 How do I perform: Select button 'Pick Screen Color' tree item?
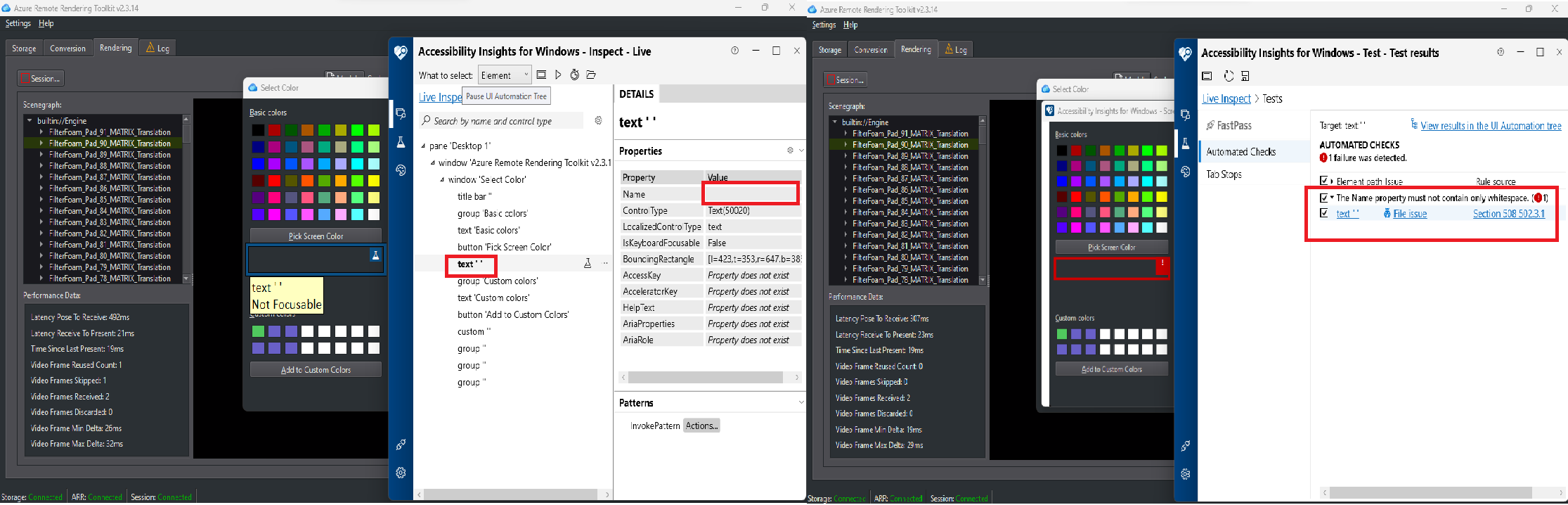[x=505, y=248]
